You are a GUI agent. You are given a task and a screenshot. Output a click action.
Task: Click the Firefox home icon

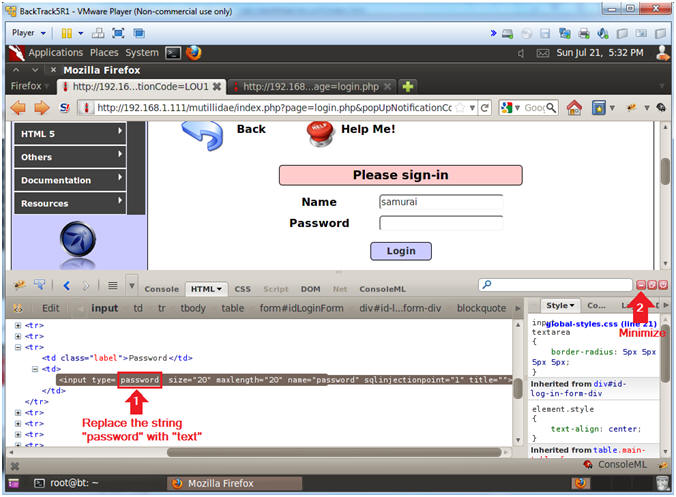click(x=574, y=107)
